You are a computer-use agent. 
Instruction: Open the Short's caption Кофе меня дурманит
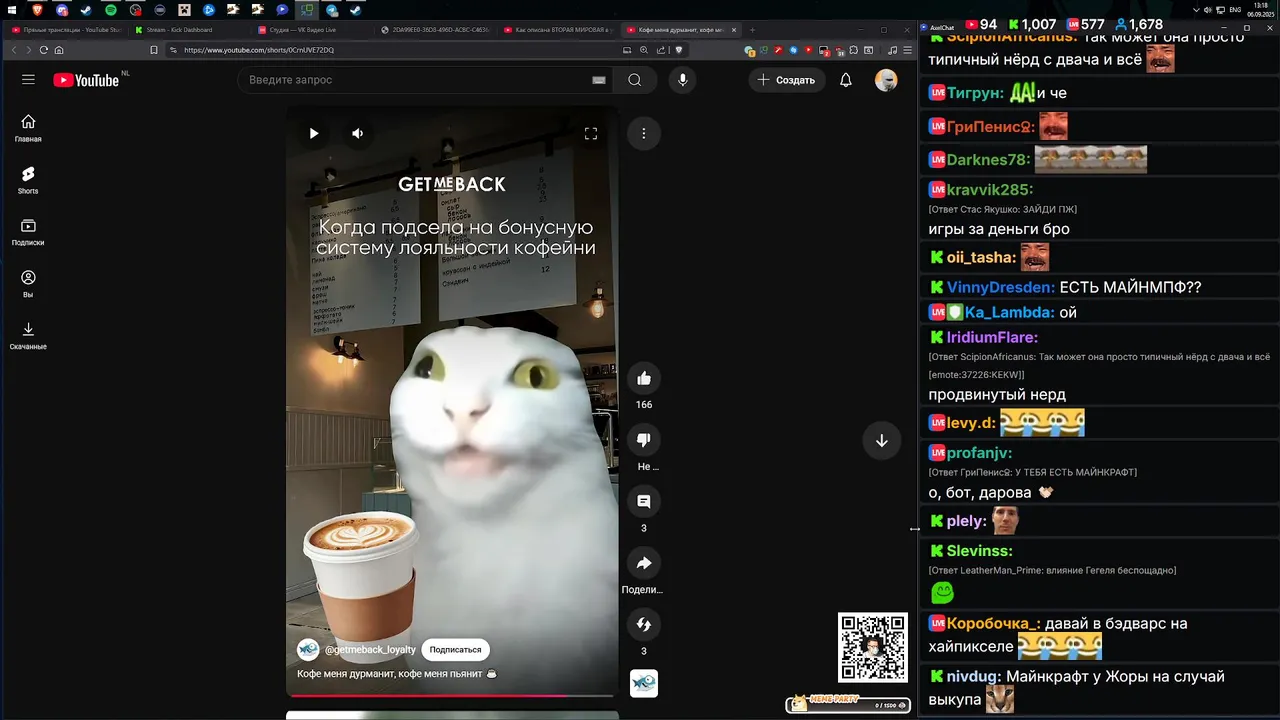pos(397,674)
